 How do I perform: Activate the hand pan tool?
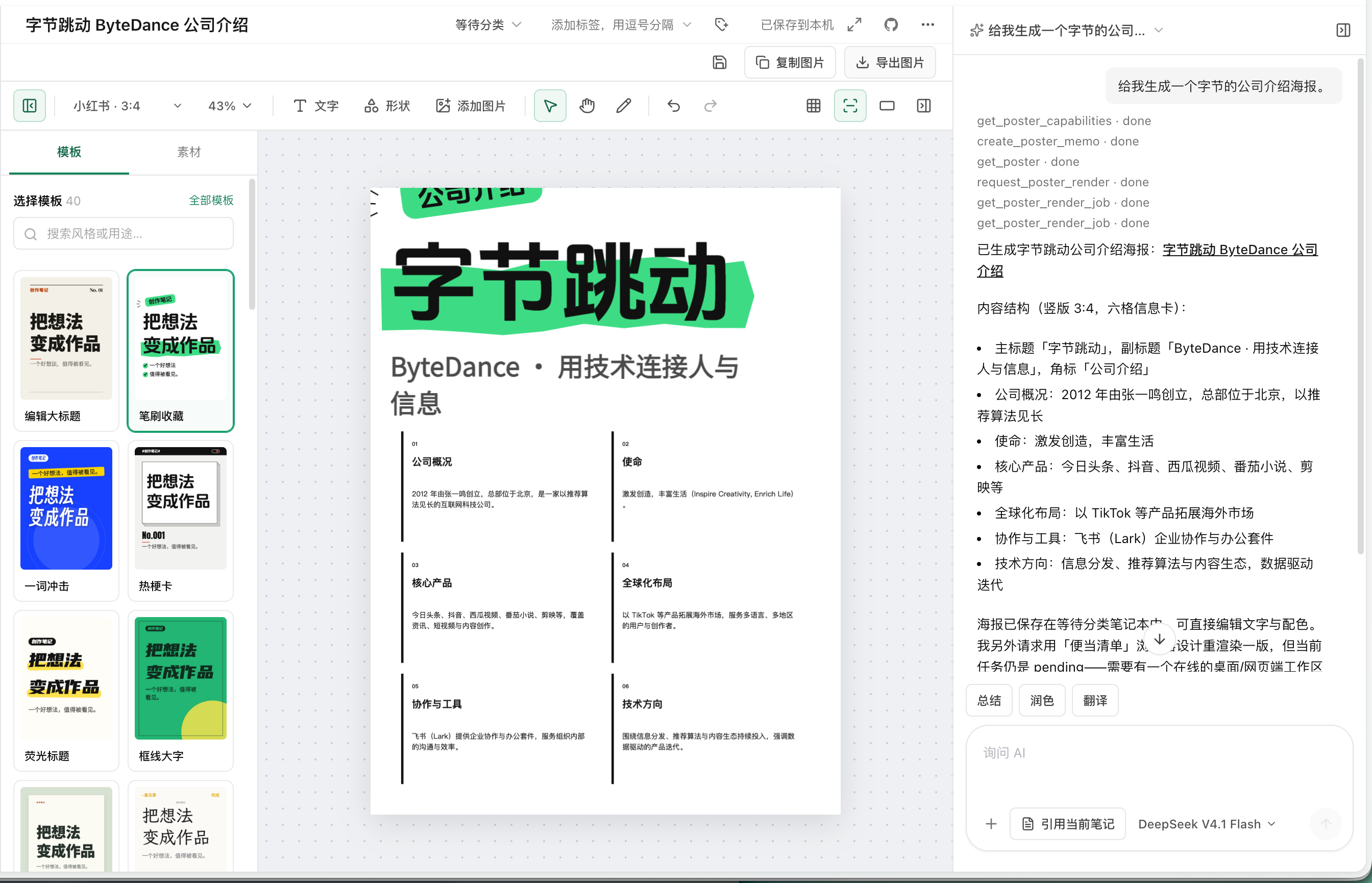(586, 106)
